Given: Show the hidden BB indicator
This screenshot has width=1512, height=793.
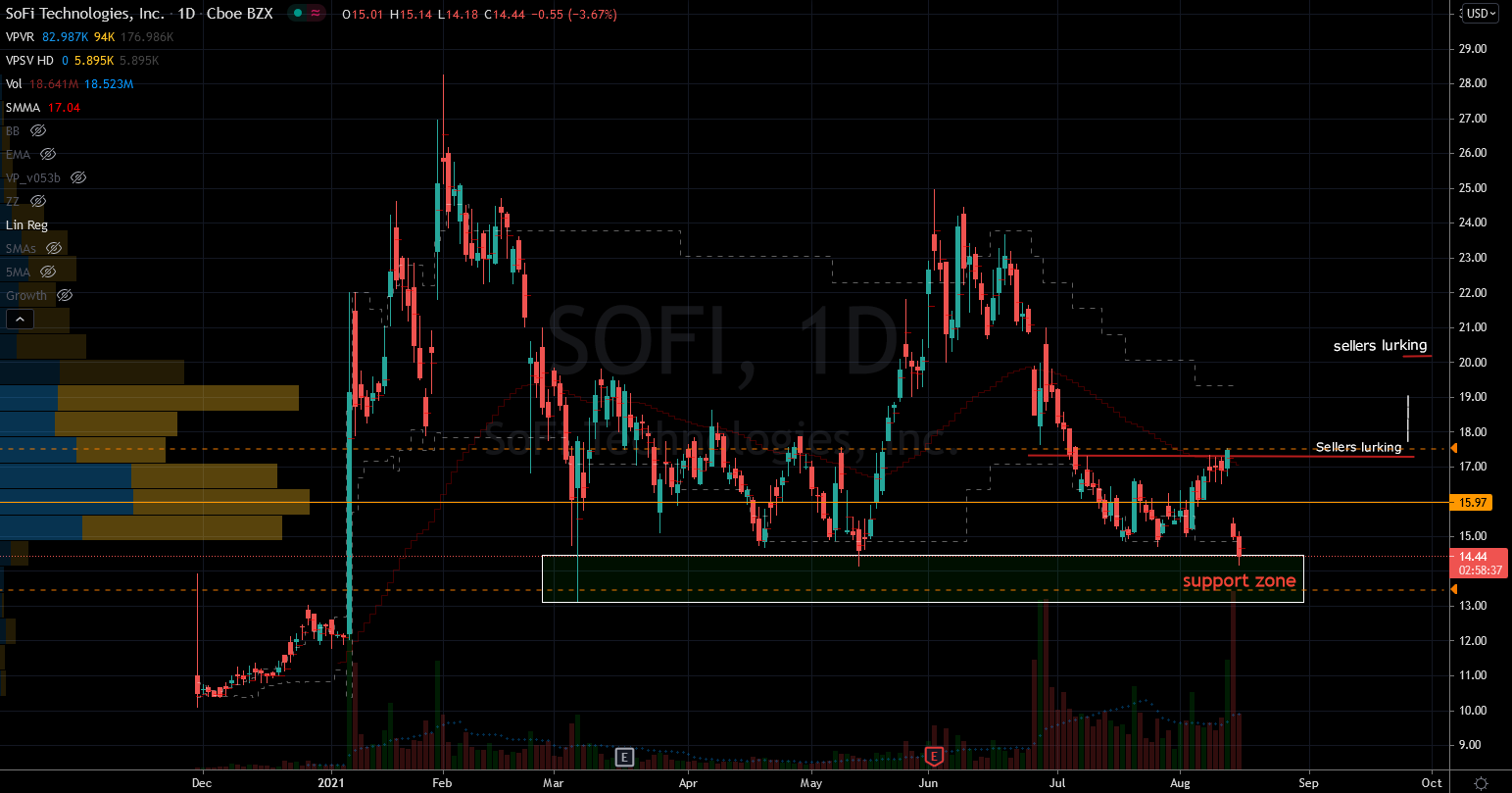Looking at the screenshot, I should (38, 130).
